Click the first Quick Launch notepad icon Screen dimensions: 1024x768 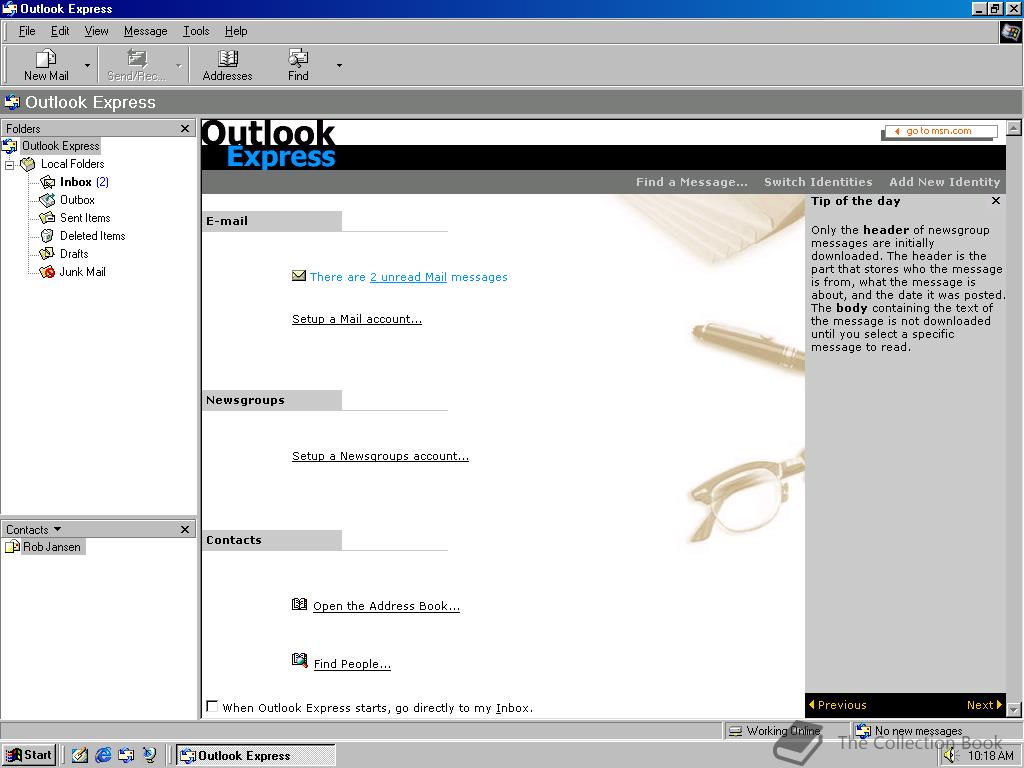[80, 756]
